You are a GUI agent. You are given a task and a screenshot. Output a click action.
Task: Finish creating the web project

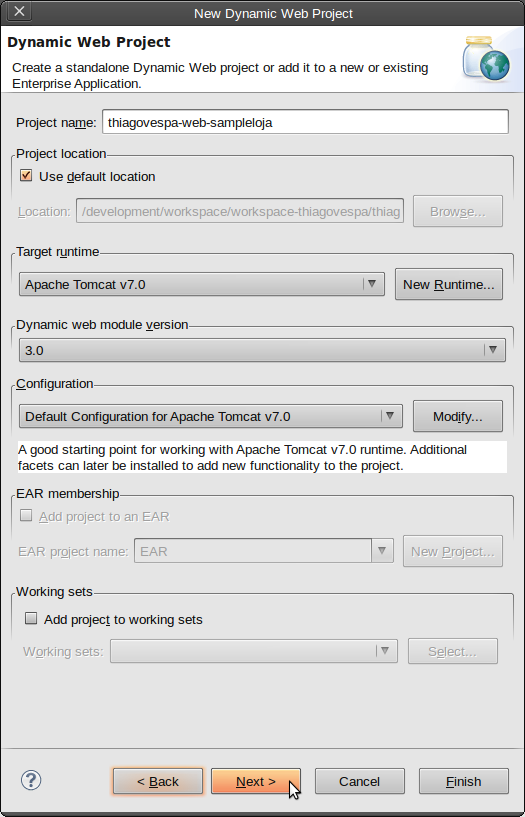(x=464, y=781)
